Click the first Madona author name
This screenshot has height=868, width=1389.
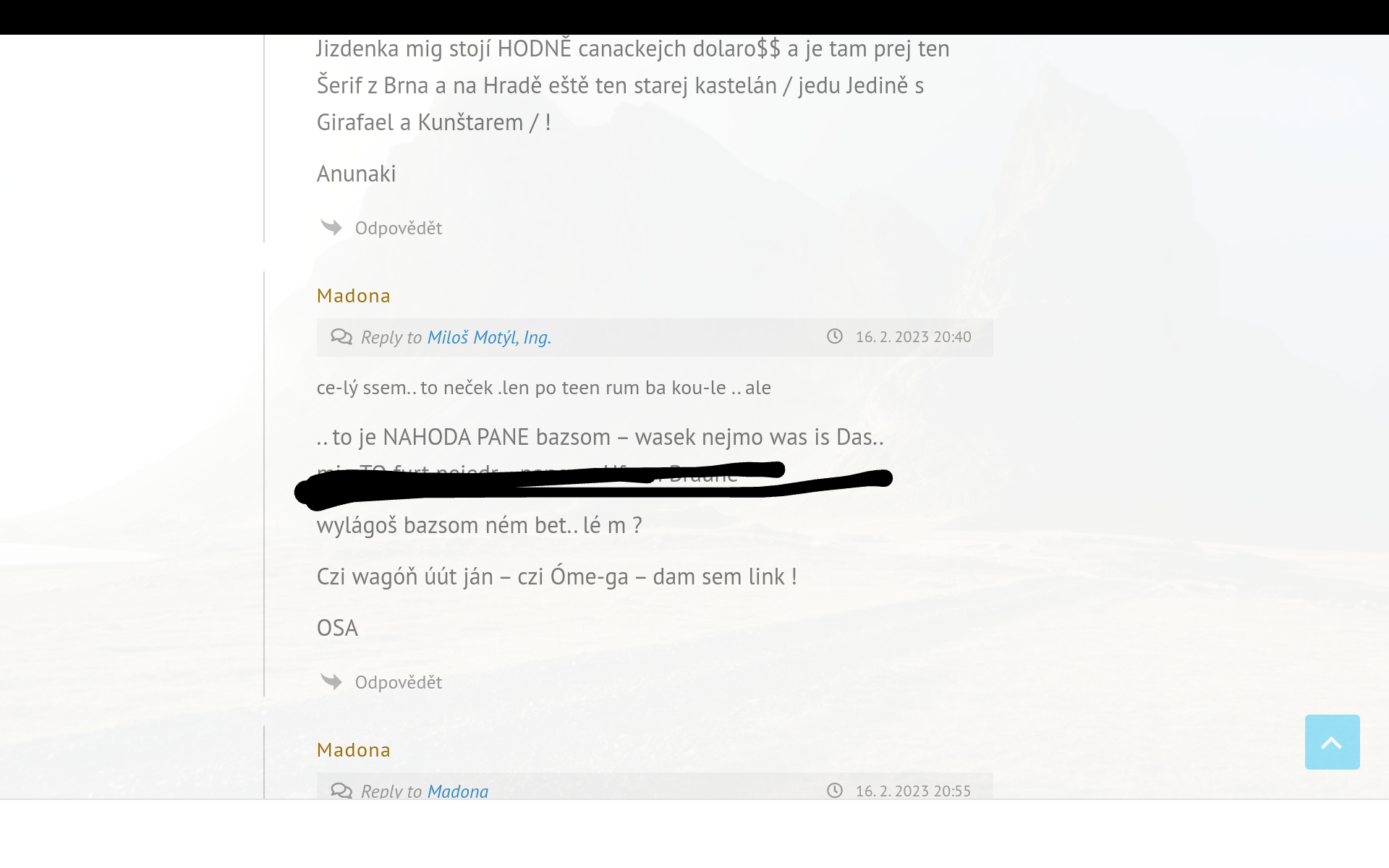click(354, 296)
